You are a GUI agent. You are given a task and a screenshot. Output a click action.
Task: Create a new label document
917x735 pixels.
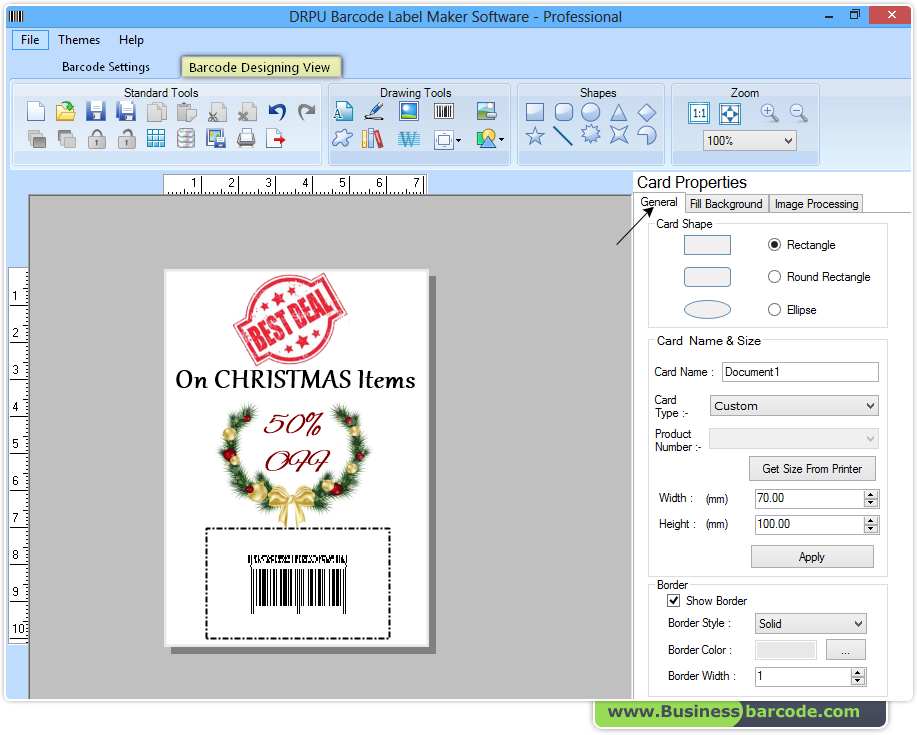[36, 111]
